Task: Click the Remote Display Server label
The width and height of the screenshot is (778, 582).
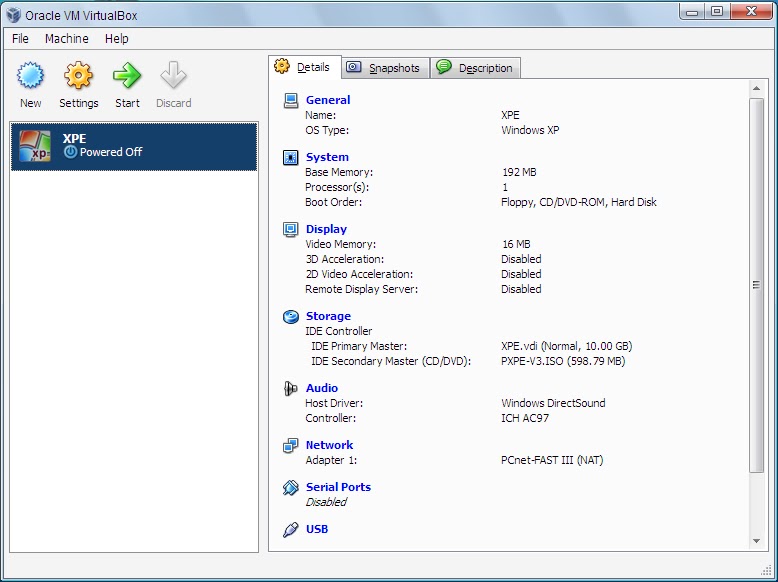Action: [x=361, y=289]
